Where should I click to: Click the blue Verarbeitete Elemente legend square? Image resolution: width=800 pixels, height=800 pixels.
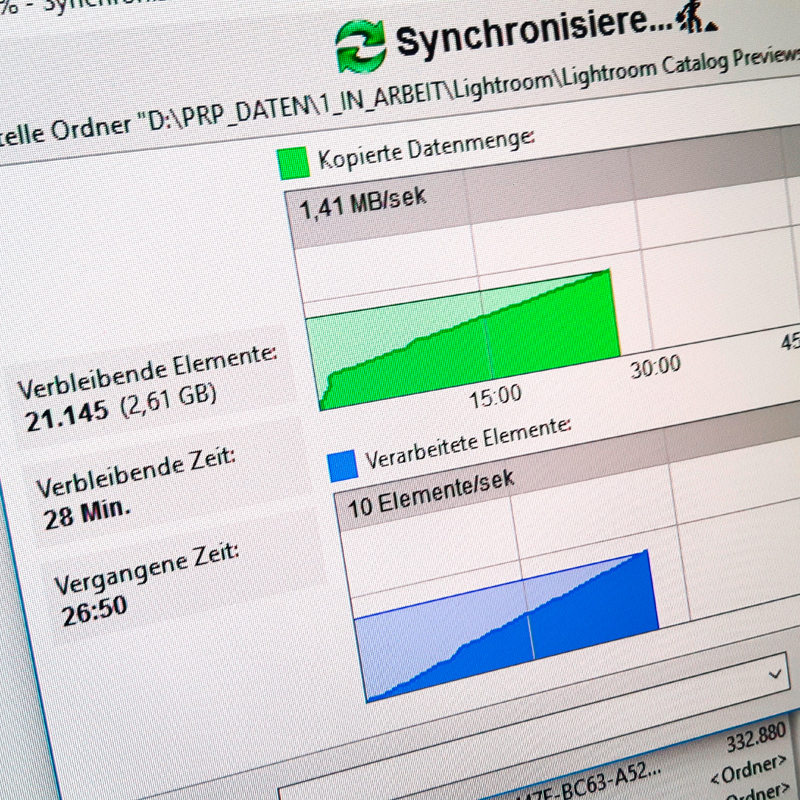click(x=343, y=465)
